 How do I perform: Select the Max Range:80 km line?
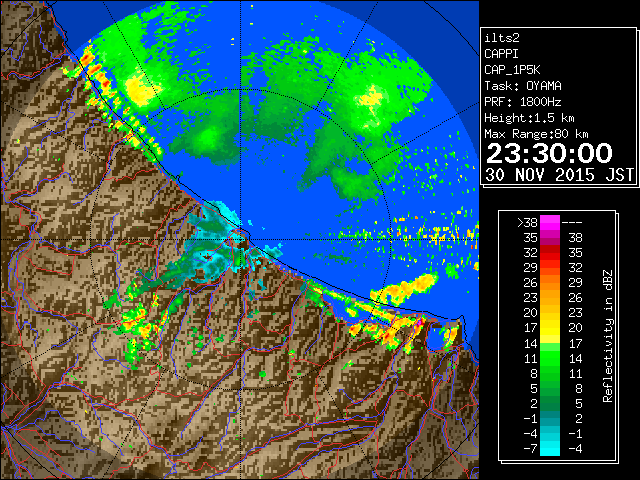tap(536, 134)
